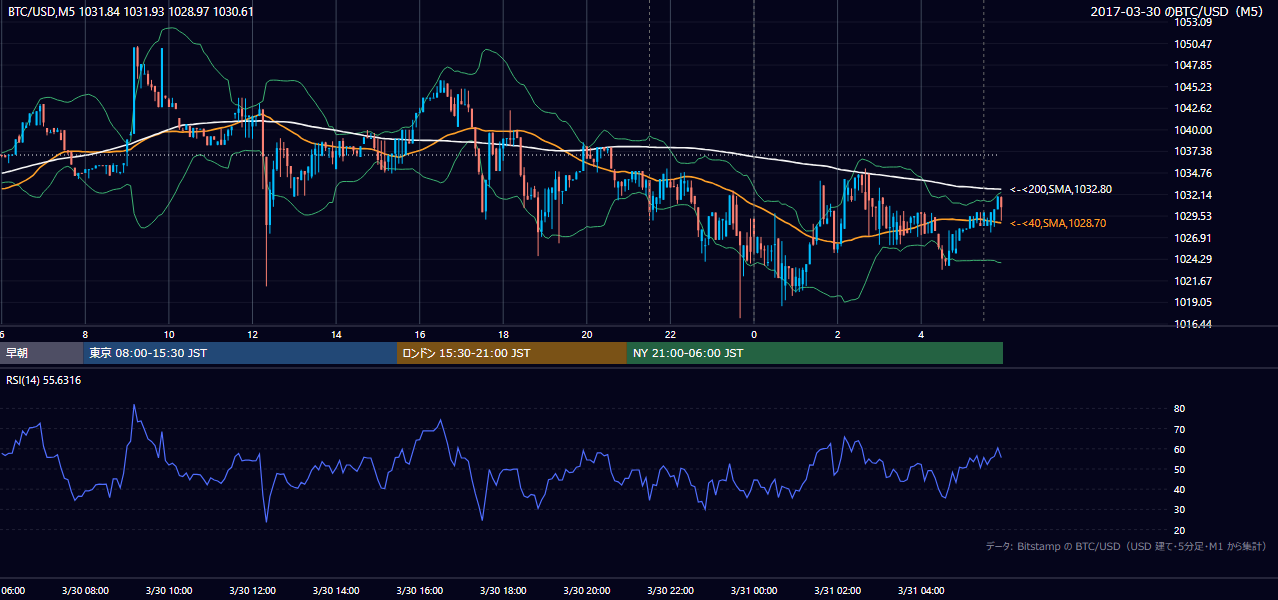1278x600 pixels.
Task: Select the 早朝 session bar
Action: tap(42, 353)
